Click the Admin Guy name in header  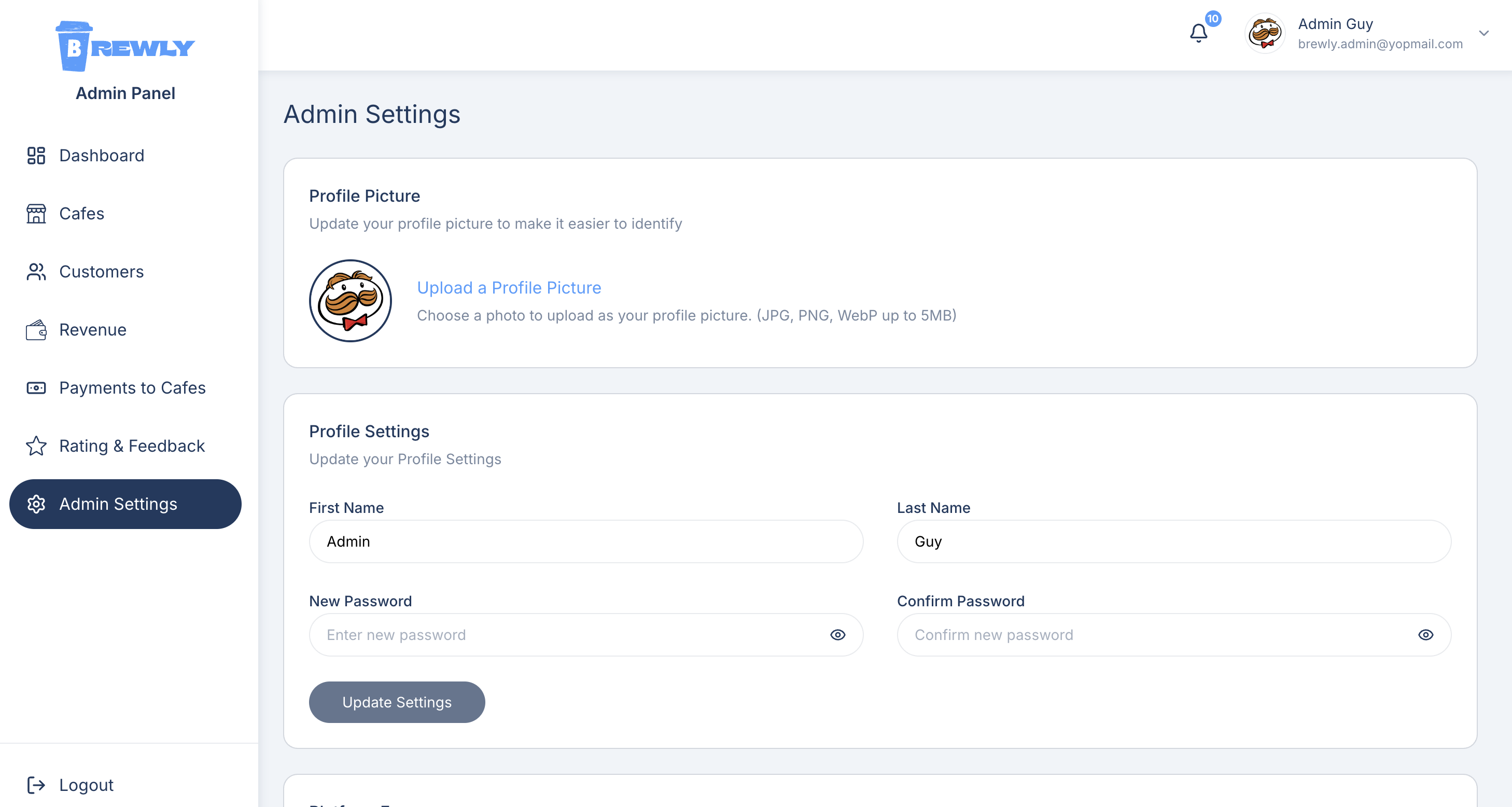tap(1335, 24)
